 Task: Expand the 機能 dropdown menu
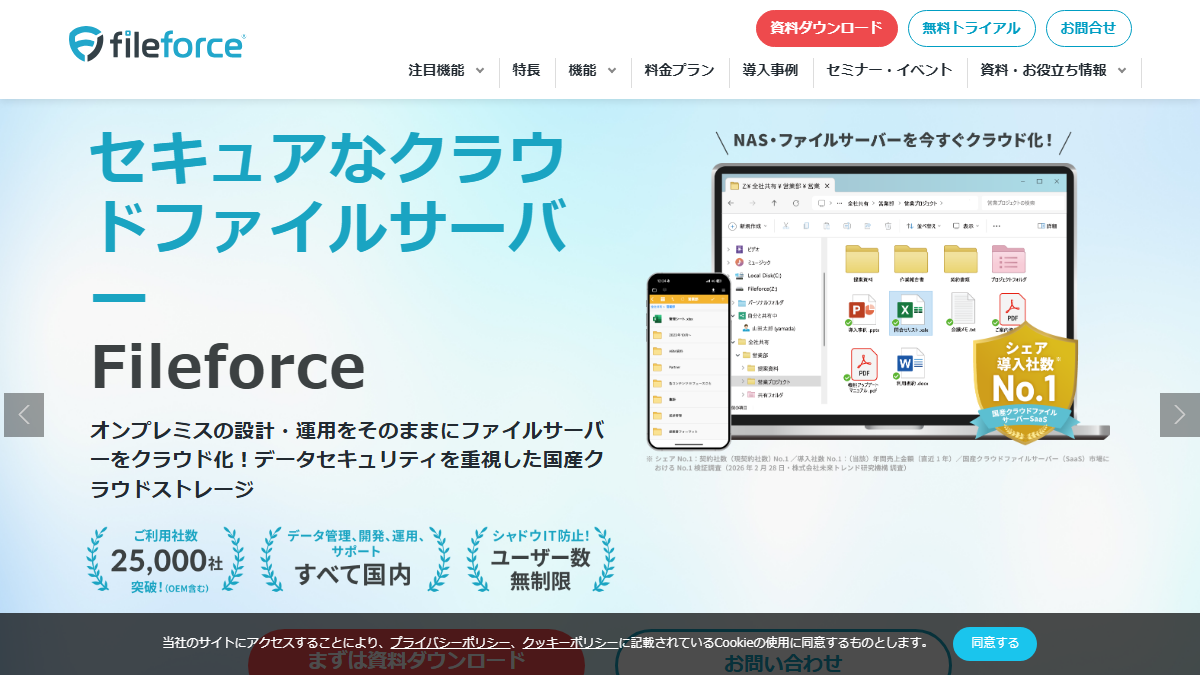coord(592,70)
